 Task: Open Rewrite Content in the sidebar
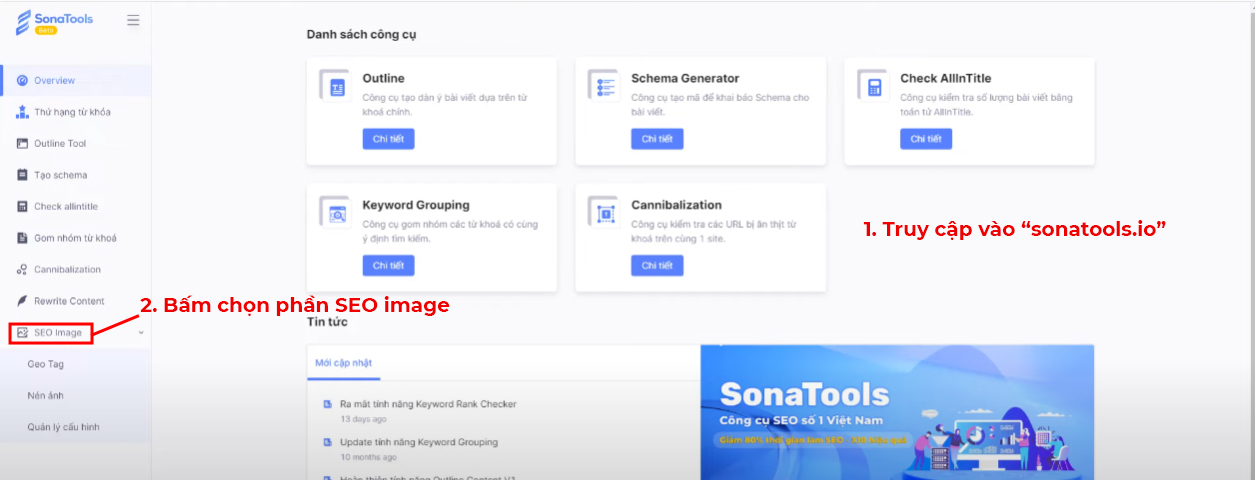(x=76, y=301)
